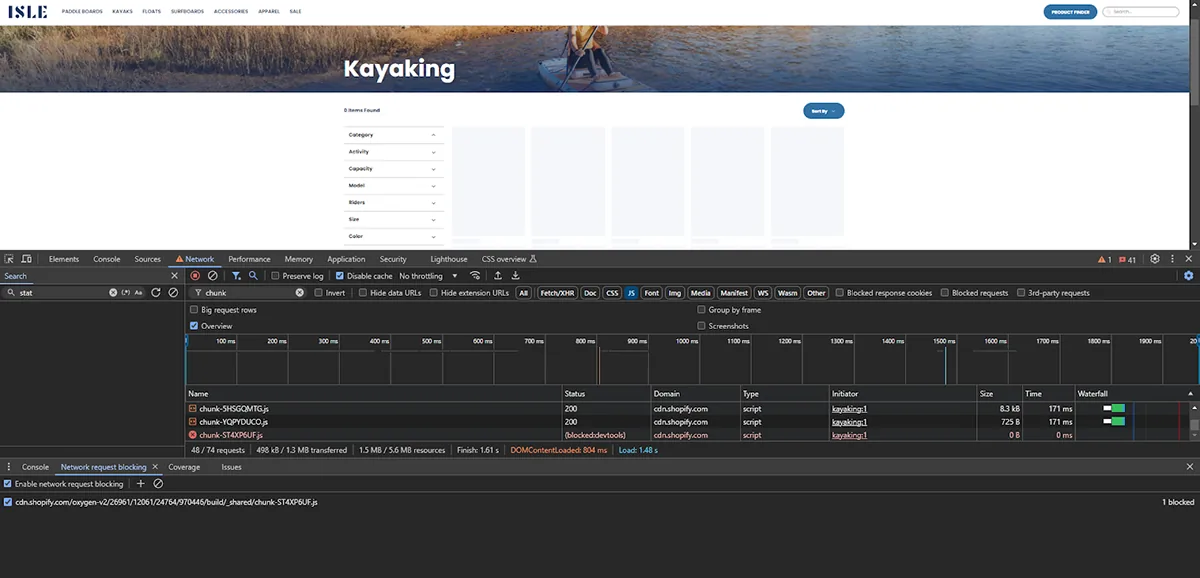Click the warnings count indicator
Viewport: 1200px width, 578px height.
coord(1105,259)
